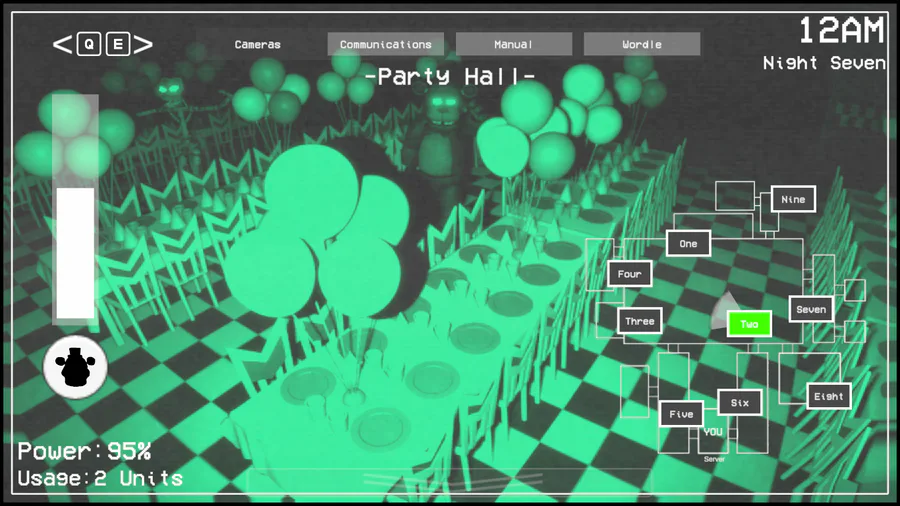Select camera Six on the map
This screenshot has height=506, width=900.
tap(740, 403)
